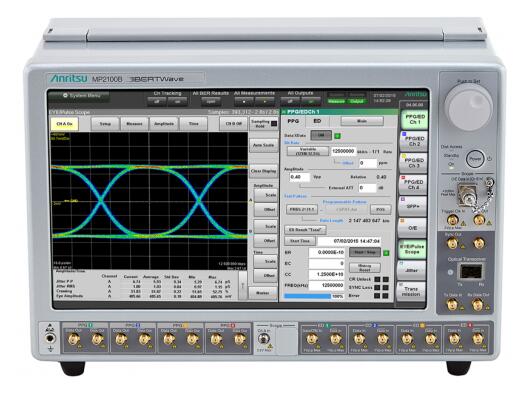Select channel A amplitude Offset
This screenshot has width=529, height=393.
coord(266,209)
